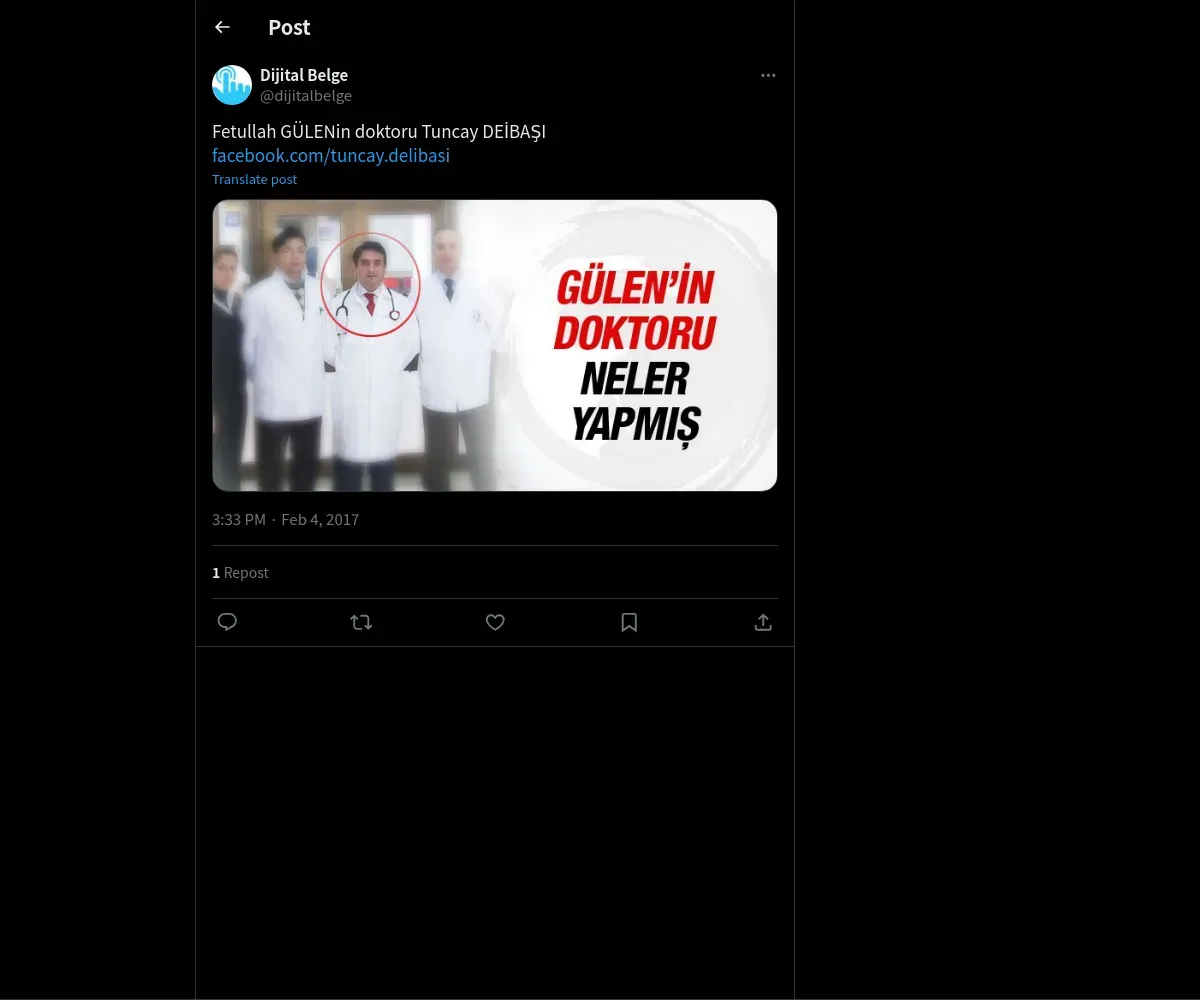
Task: Click Translate post
Action: click(x=254, y=179)
